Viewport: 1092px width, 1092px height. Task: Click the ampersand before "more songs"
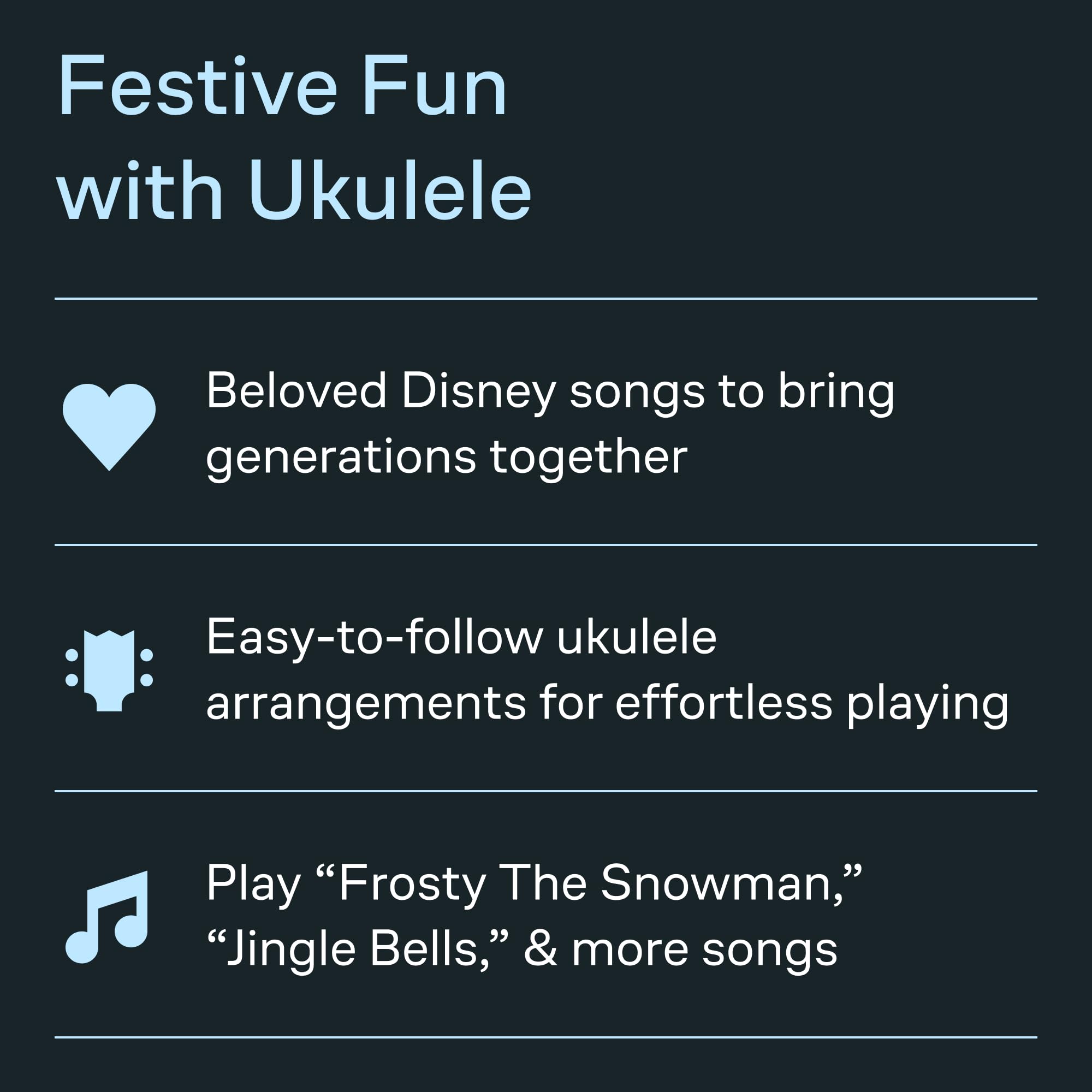click(541, 949)
